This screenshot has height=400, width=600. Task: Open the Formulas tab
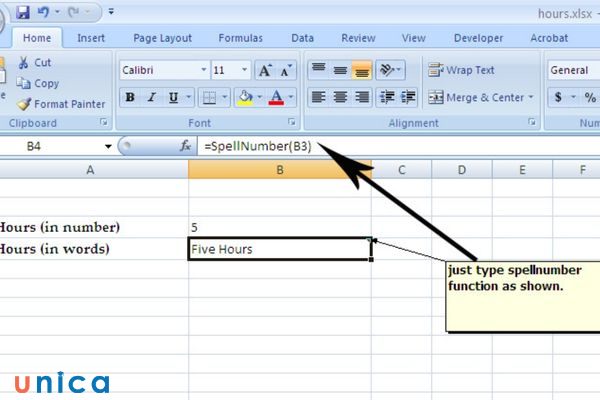coord(240,38)
